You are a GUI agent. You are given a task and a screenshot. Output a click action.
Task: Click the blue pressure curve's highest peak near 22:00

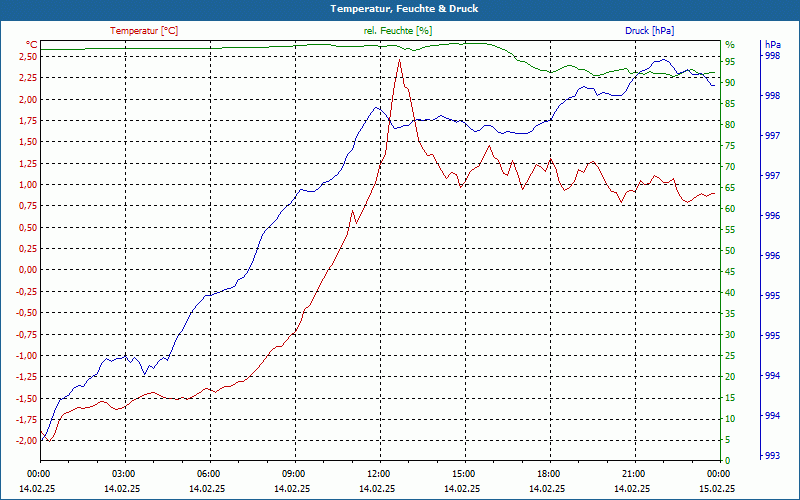(663, 60)
